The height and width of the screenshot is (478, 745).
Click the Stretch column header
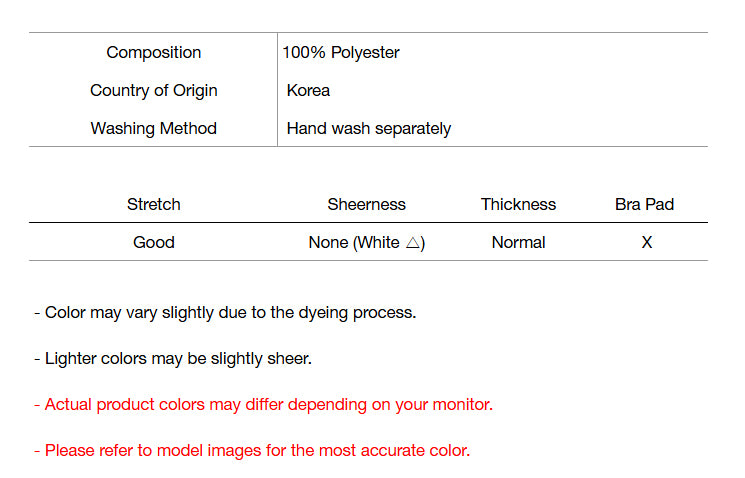tap(153, 205)
